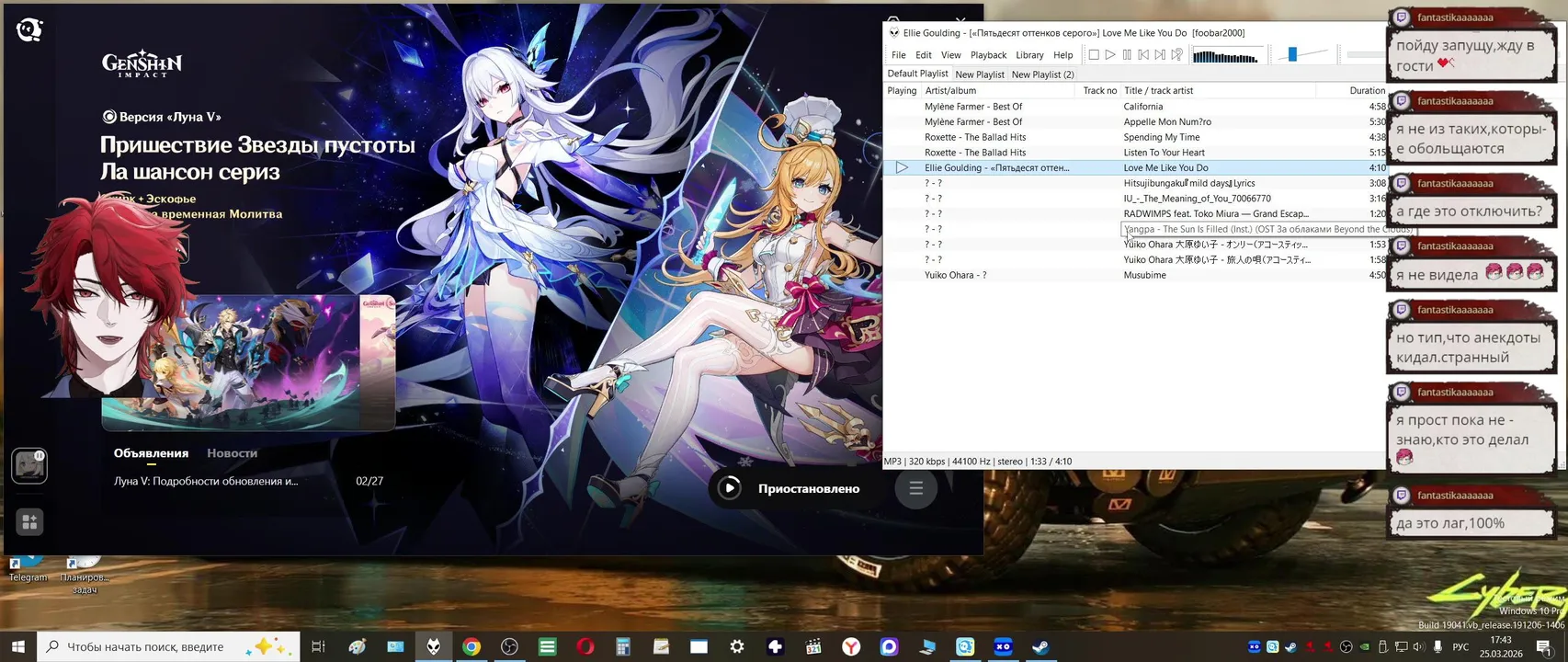Screen dimensions: 1568x662
Task: Open the Планировщик задач desktop shortcut
Action: point(84,576)
